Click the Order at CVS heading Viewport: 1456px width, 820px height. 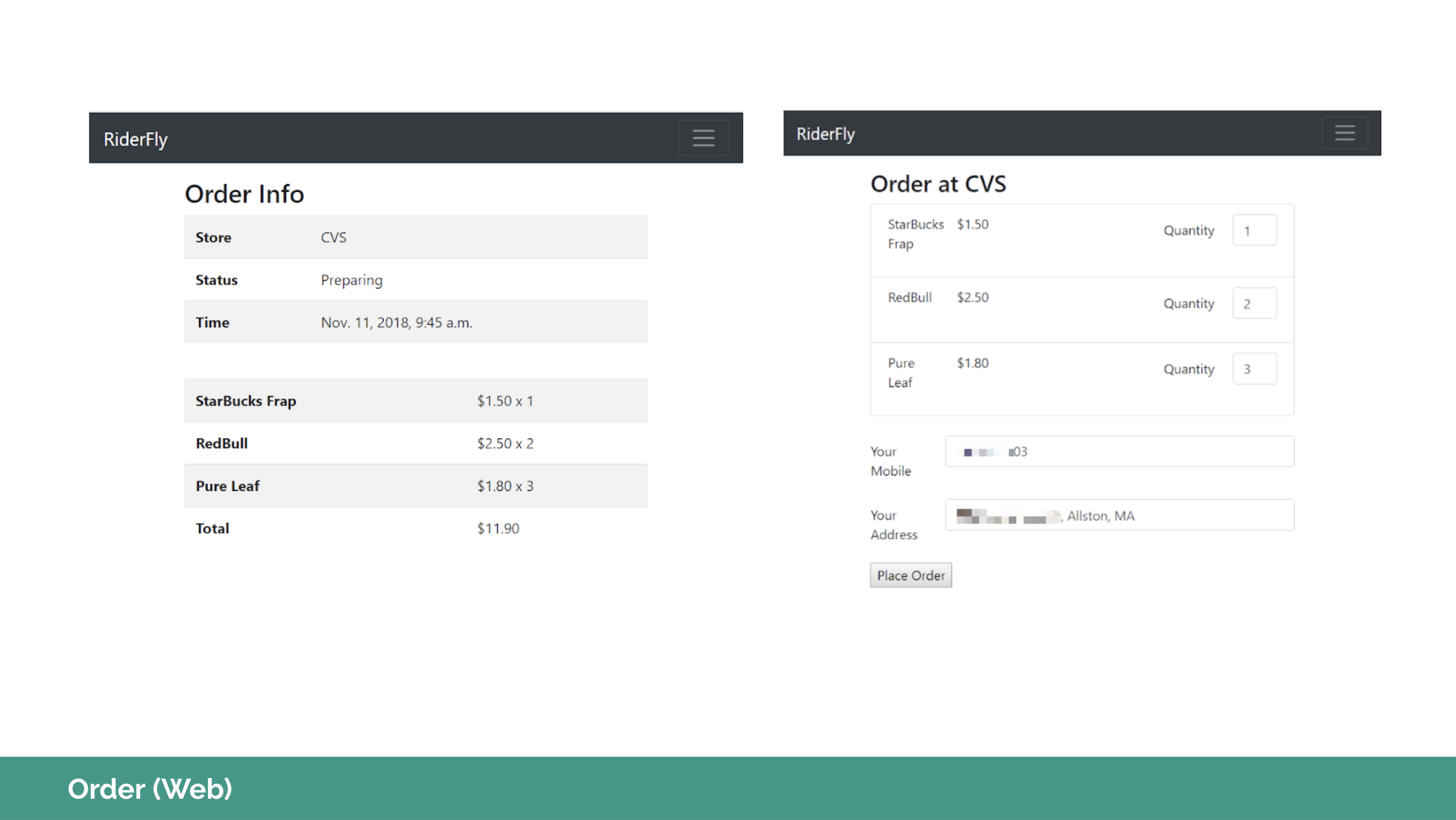[x=938, y=184]
